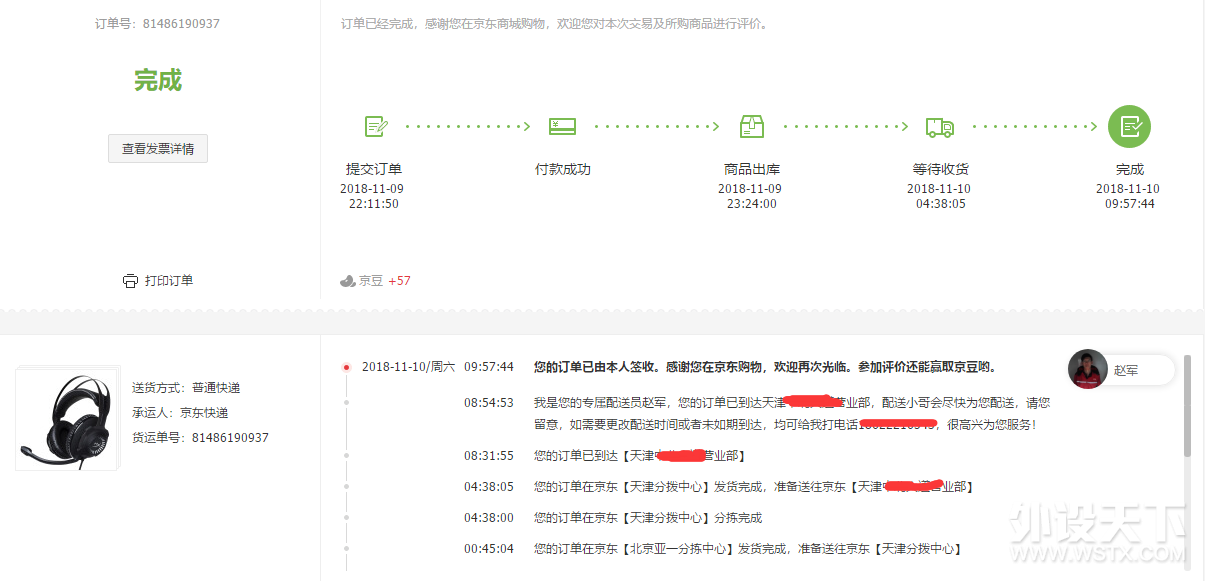1205x581 pixels.
Task: Select the timeline dot at 04:38:05
Action: [346, 487]
